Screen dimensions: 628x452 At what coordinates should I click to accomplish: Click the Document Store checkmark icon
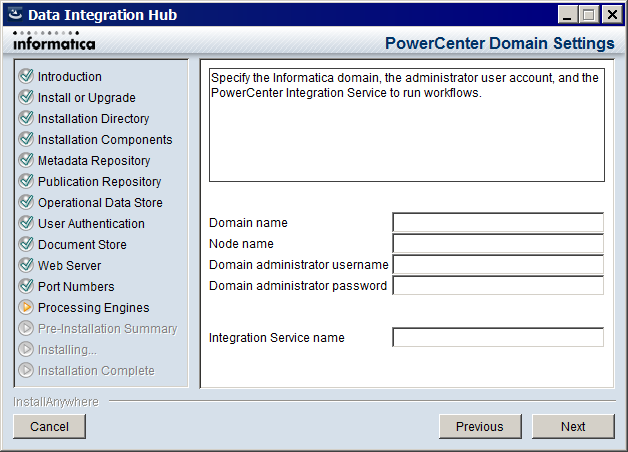[x=26, y=244]
